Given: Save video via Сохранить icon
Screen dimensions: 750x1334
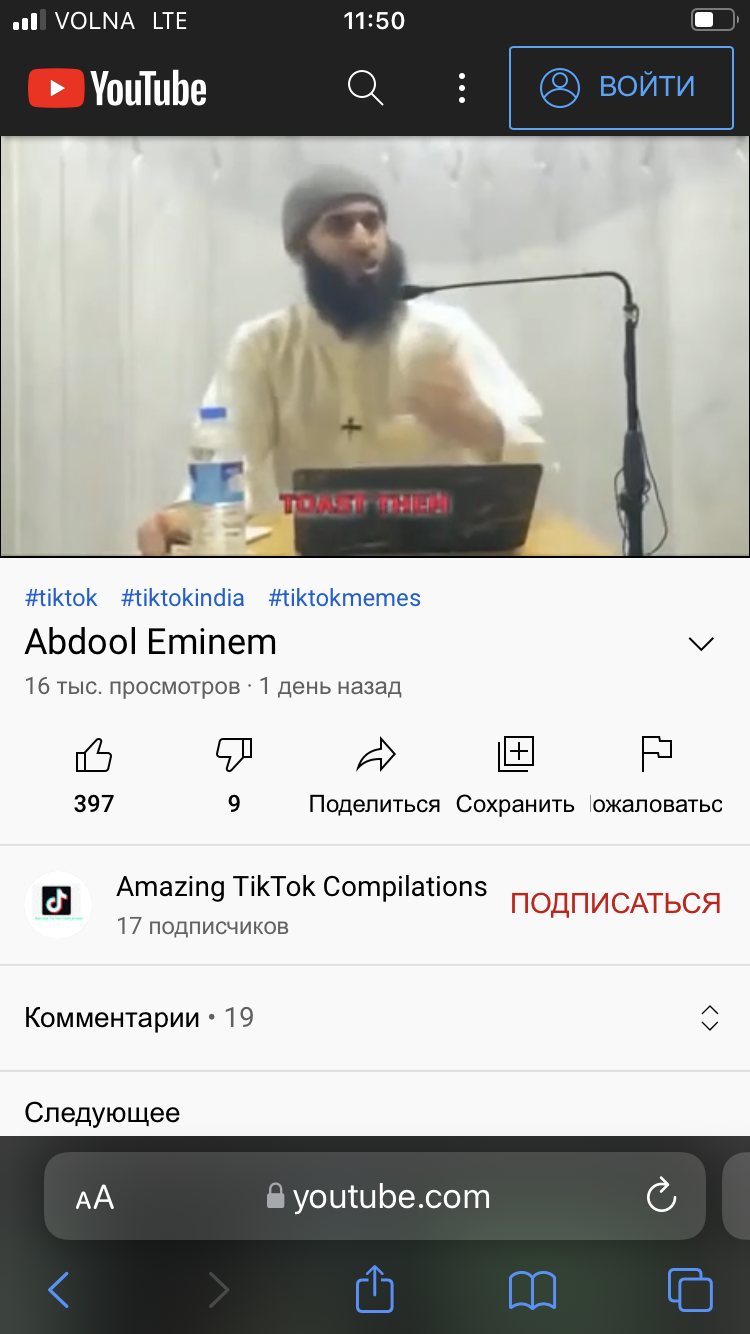Looking at the screenshot, I should click(516, 754).
